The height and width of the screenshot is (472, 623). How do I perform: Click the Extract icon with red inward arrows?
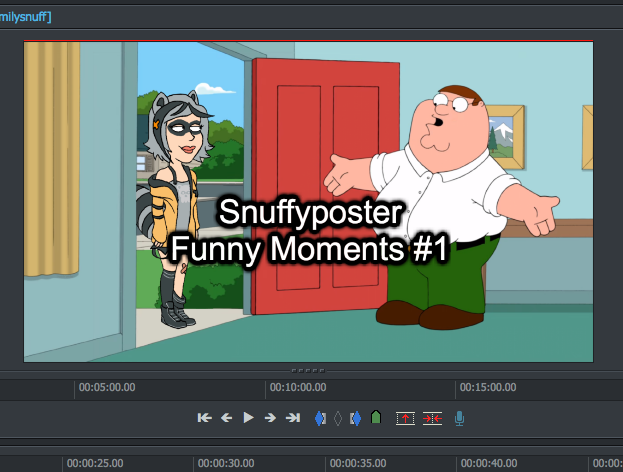(432, 418)
